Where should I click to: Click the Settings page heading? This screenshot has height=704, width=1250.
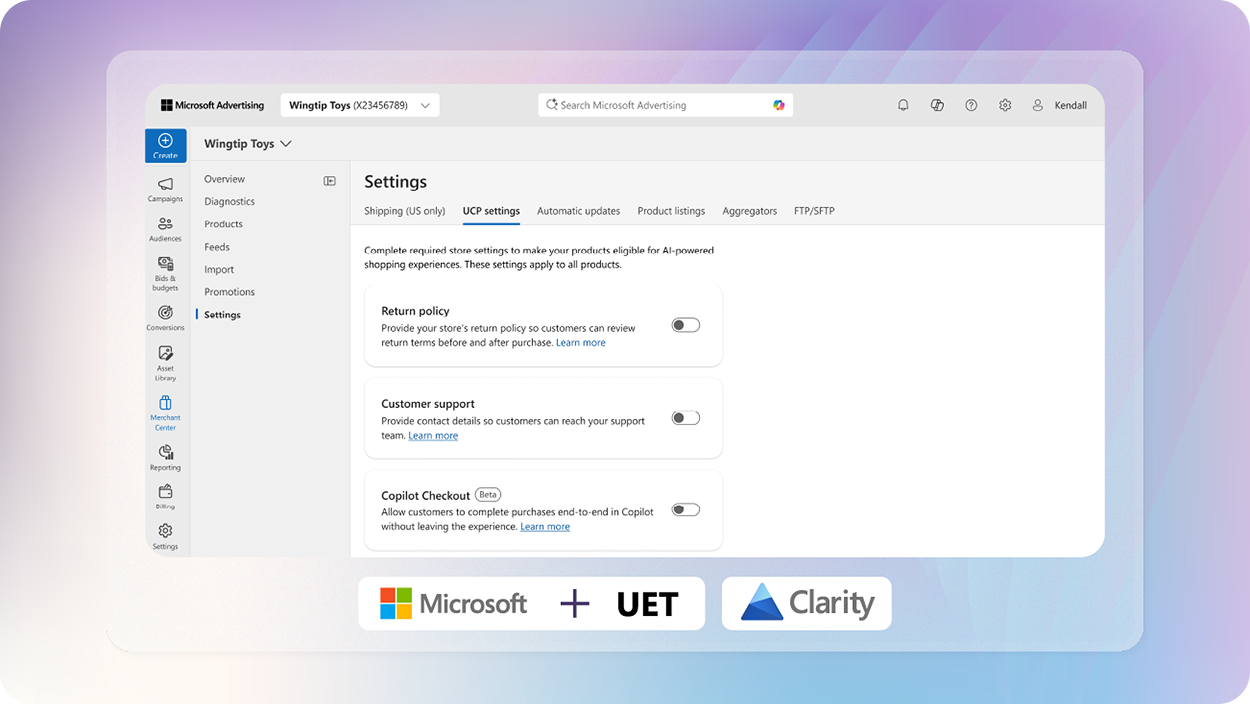[x=396, y=182]
